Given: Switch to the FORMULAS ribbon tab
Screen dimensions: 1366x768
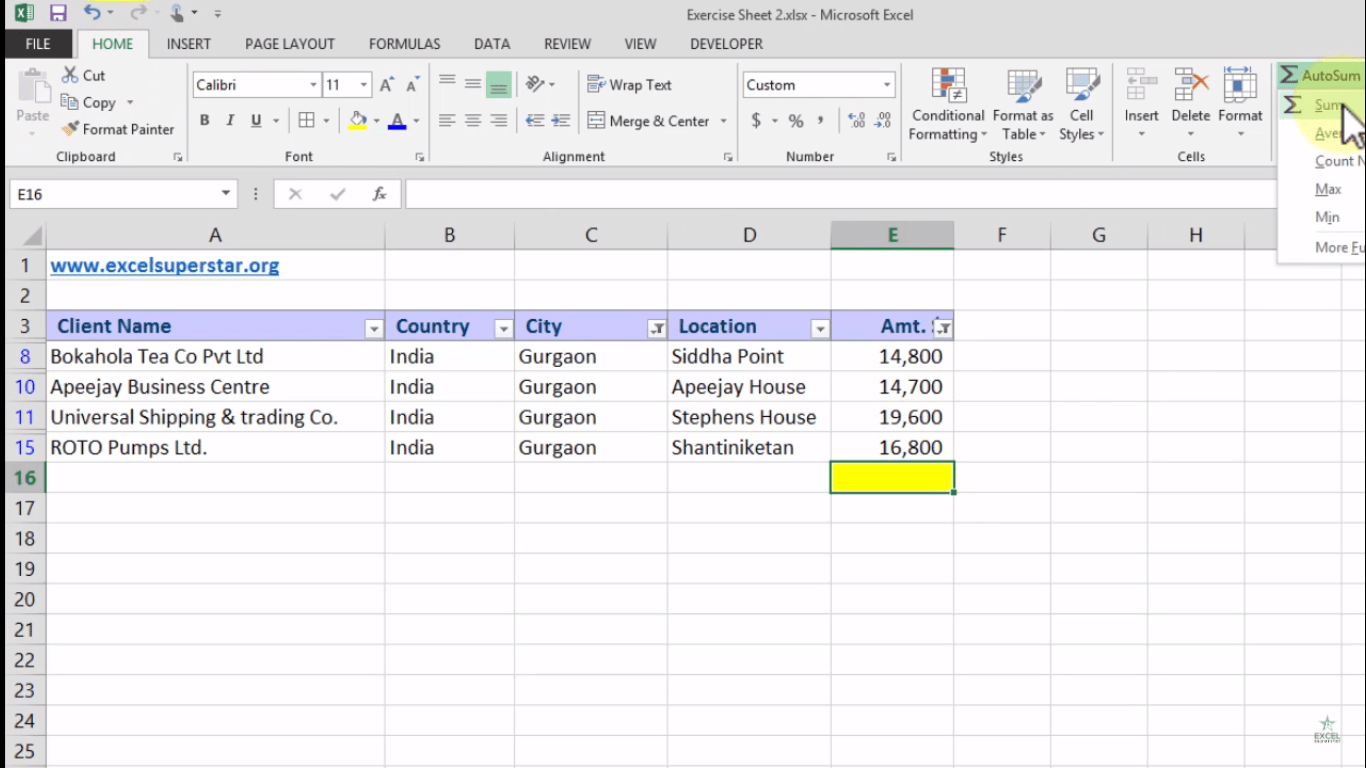Looking at the screenshot, I should click(404, 44).
